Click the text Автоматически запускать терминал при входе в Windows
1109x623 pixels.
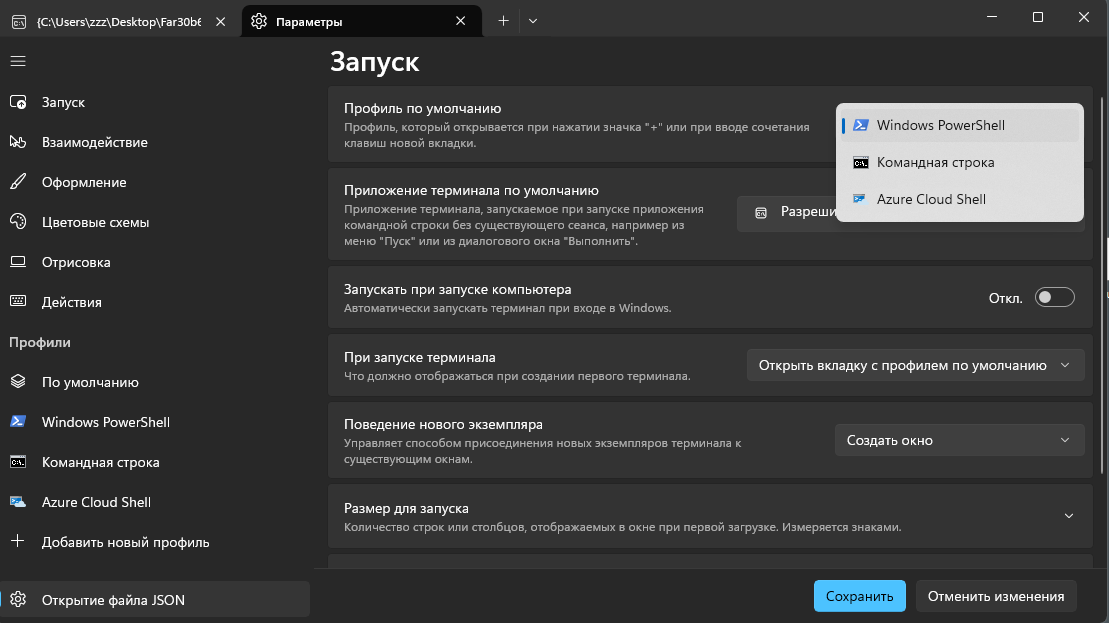point(507,308)
